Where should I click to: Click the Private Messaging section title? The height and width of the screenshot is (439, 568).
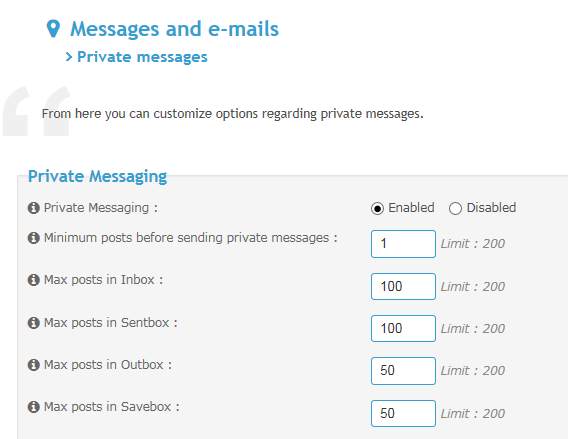97,177
